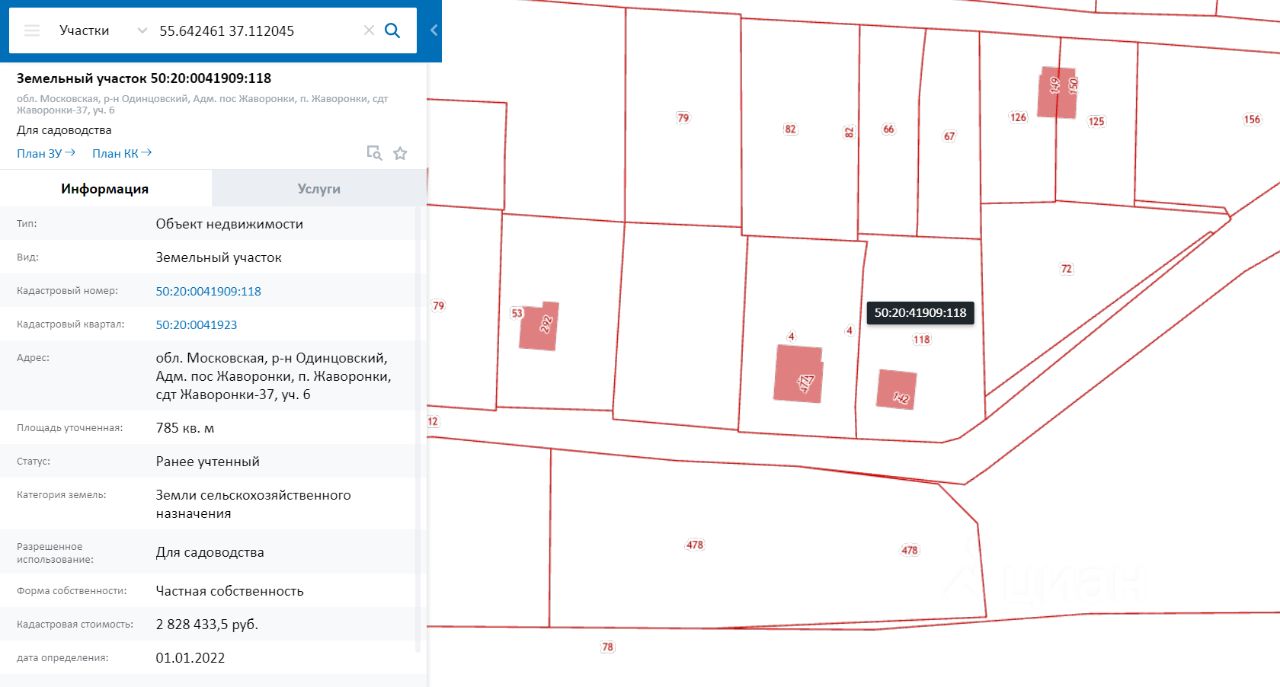This screenshot has width=1280, height=687.
Task: Switch to the Услуги tab
Action: click(x=319, y=188)
